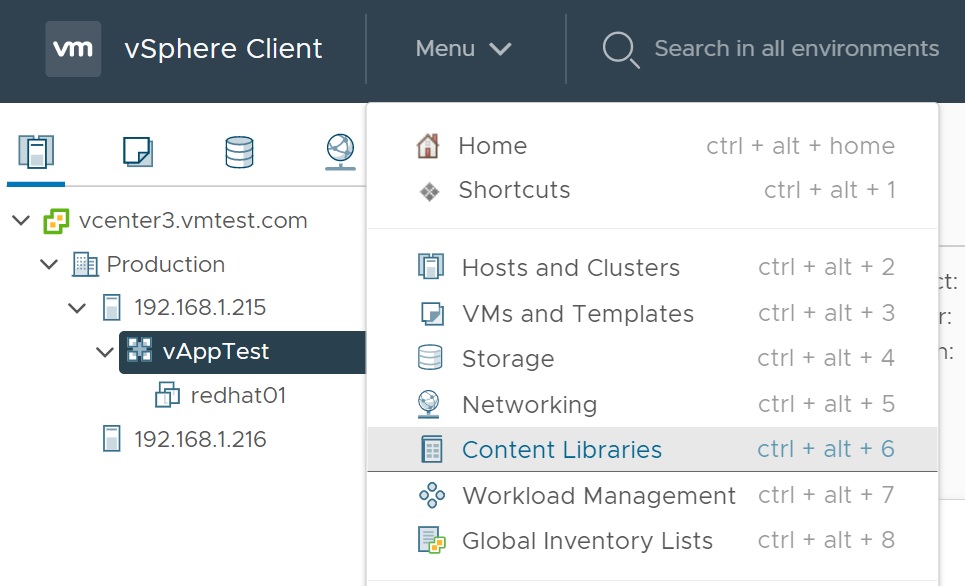Click Content Libraries icon in menu
This screenshot has height=586, width=965.
tap(431, 449)
